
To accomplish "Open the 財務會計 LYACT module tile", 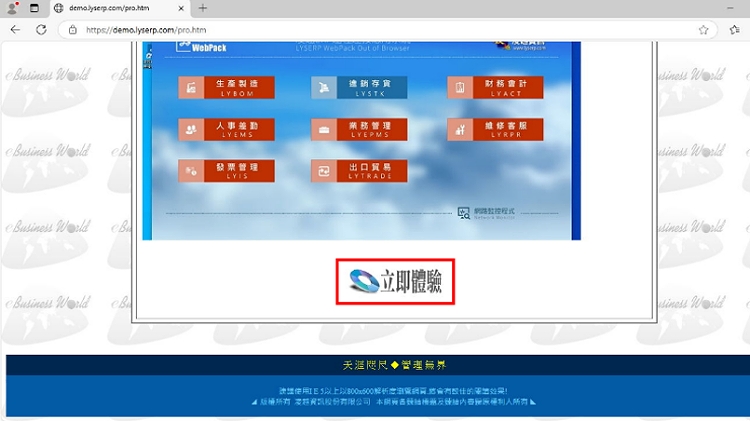I will [494, 88].
